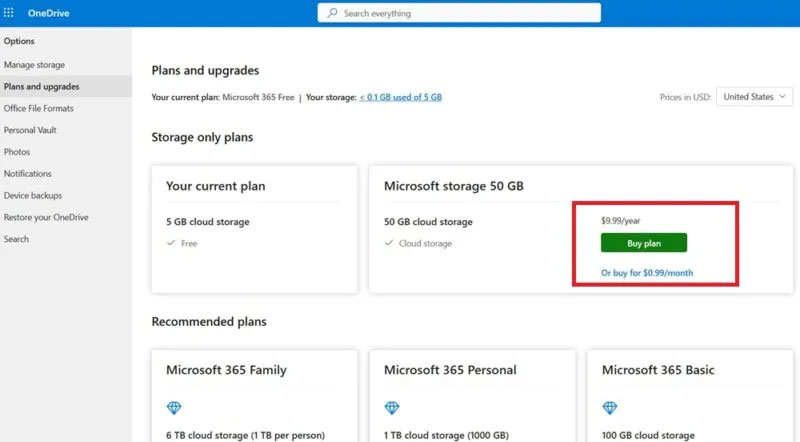Open Notifications settings
Image resolution: width=800 pixels, height=442 pixels.
coord(28,173)
